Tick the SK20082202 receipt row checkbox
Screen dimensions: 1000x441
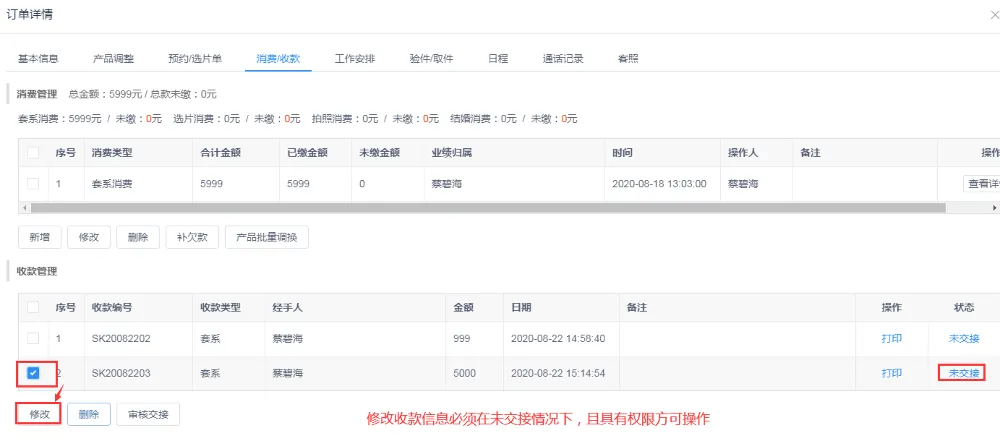pos(33,339)
